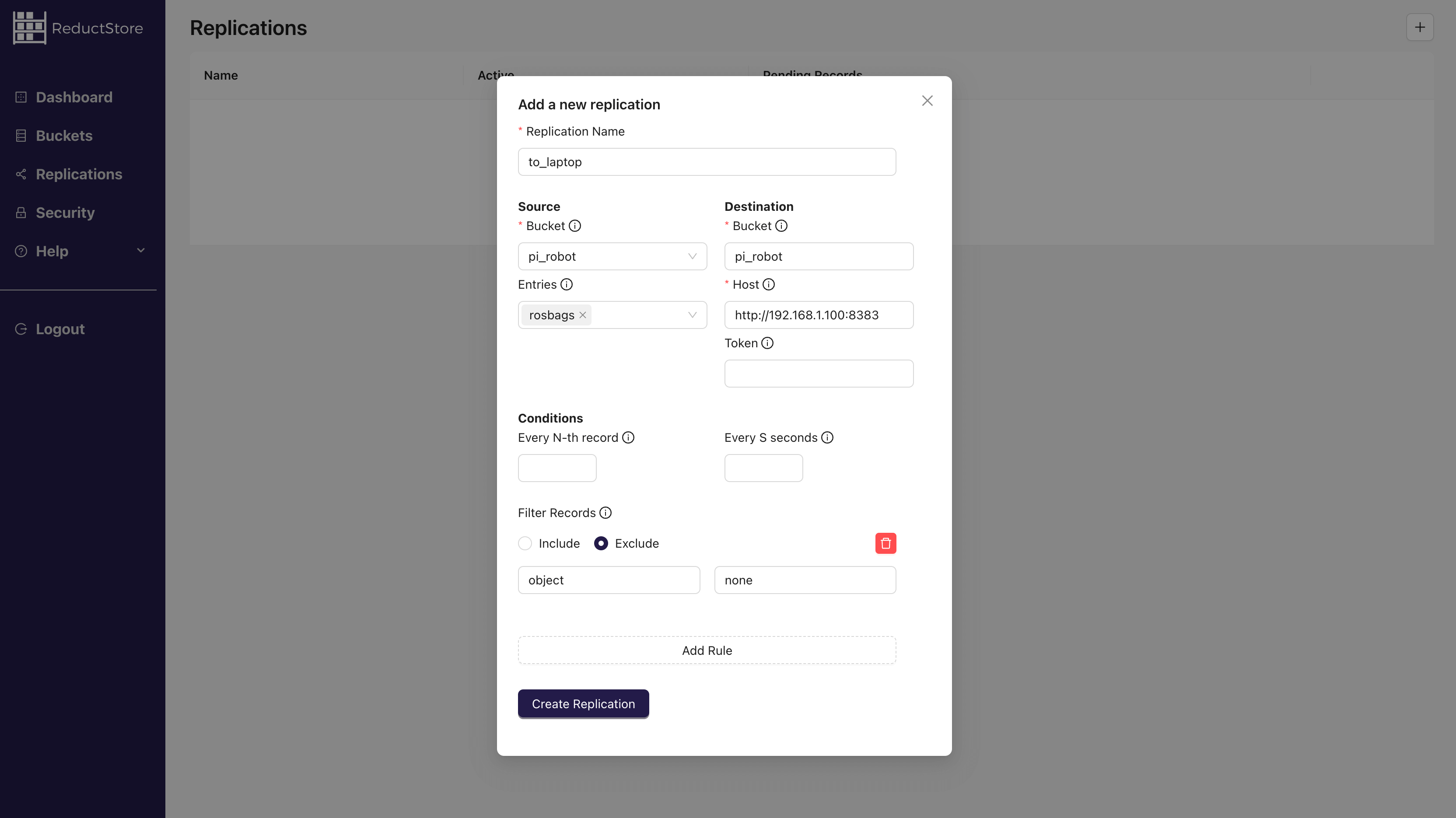The width and height of the screenshot is (1456, 818).
Task: Open the source bucket dropdown
Action: [612, 256]
